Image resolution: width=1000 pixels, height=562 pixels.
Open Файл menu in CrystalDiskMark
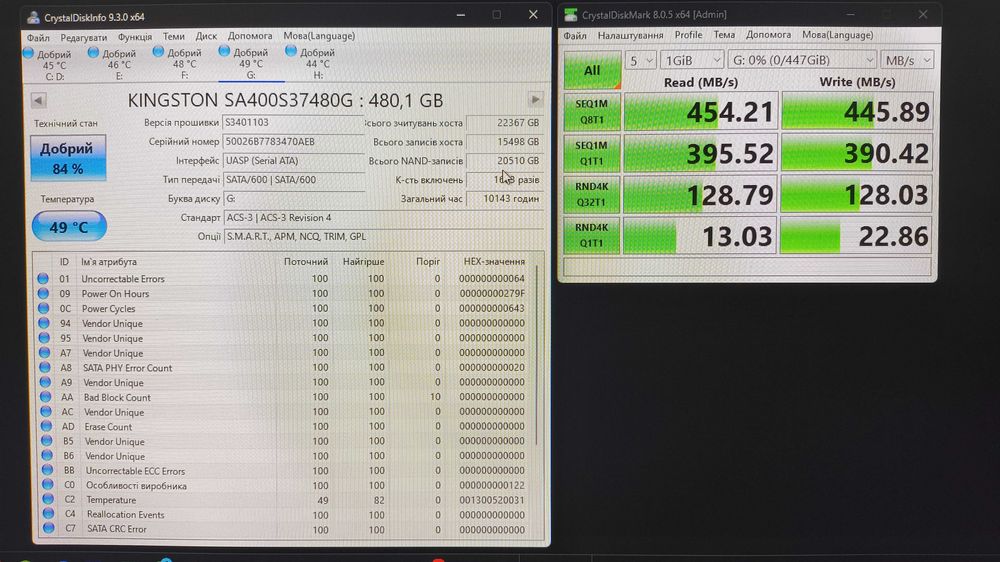pos(575,35)
